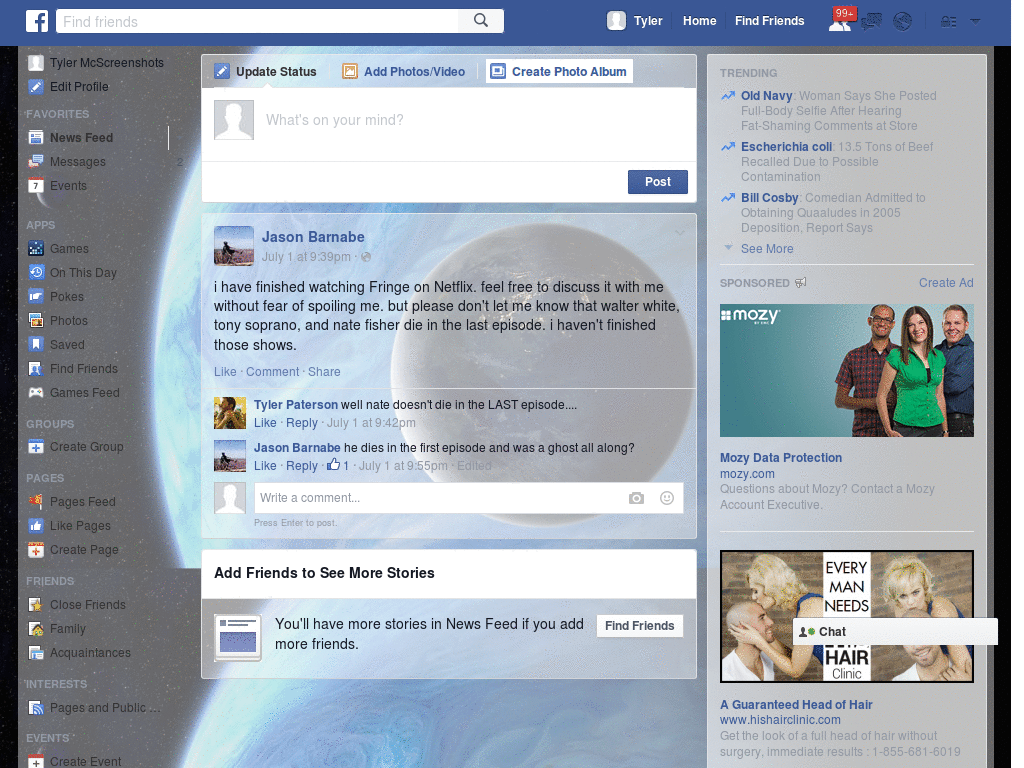This screenshot has width=1024, height=768.
Task: Open Old Navy trending topic
Action: coord(766,95)
